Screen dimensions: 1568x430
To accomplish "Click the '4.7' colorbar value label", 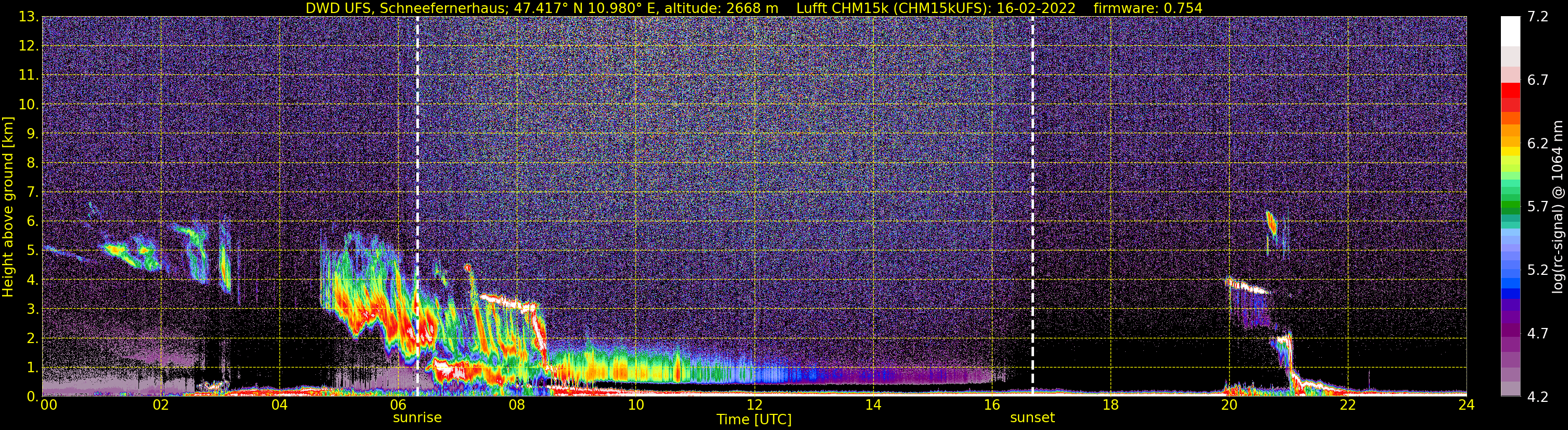I will [x=1538, y=333].
